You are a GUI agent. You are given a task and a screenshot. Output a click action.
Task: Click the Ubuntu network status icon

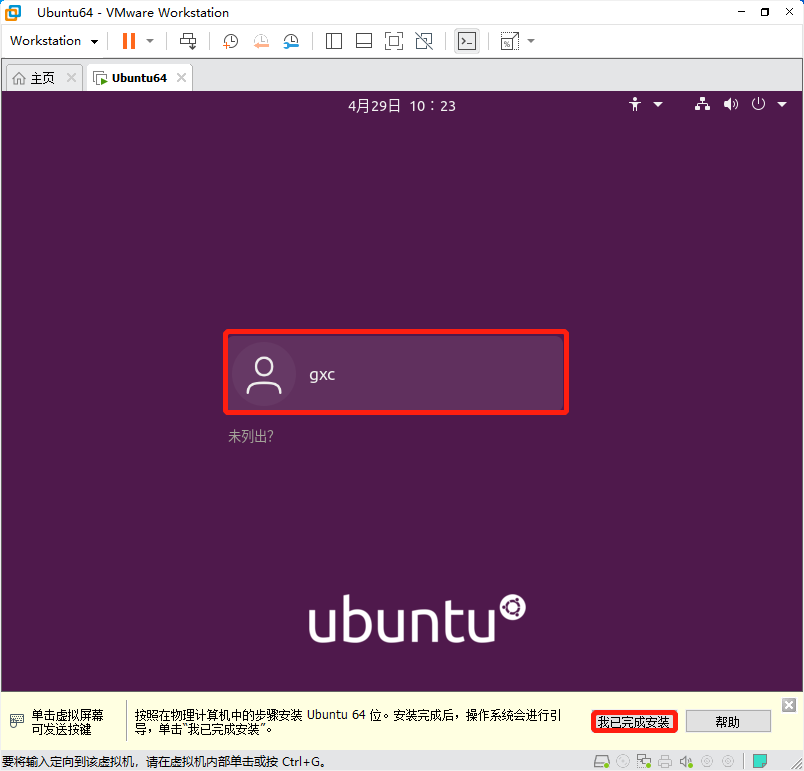(x=702, y=105)
